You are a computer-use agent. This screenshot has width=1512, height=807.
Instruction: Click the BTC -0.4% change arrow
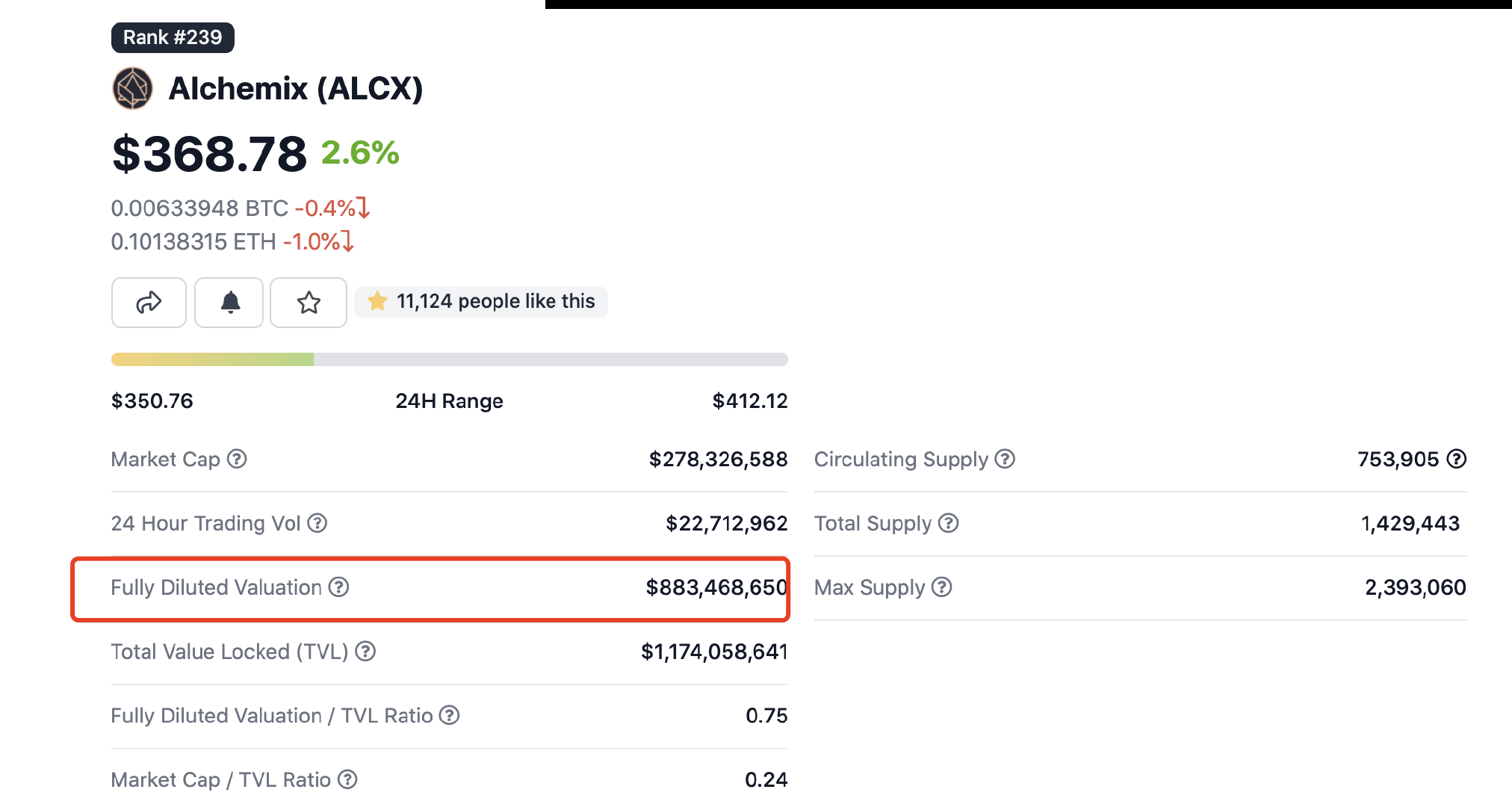(364, 208)
